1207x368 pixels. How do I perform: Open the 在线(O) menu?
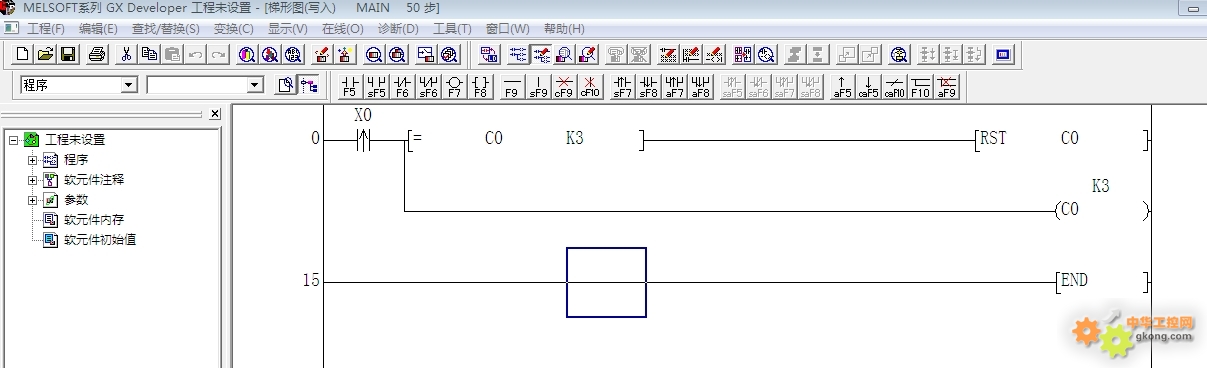342,29
